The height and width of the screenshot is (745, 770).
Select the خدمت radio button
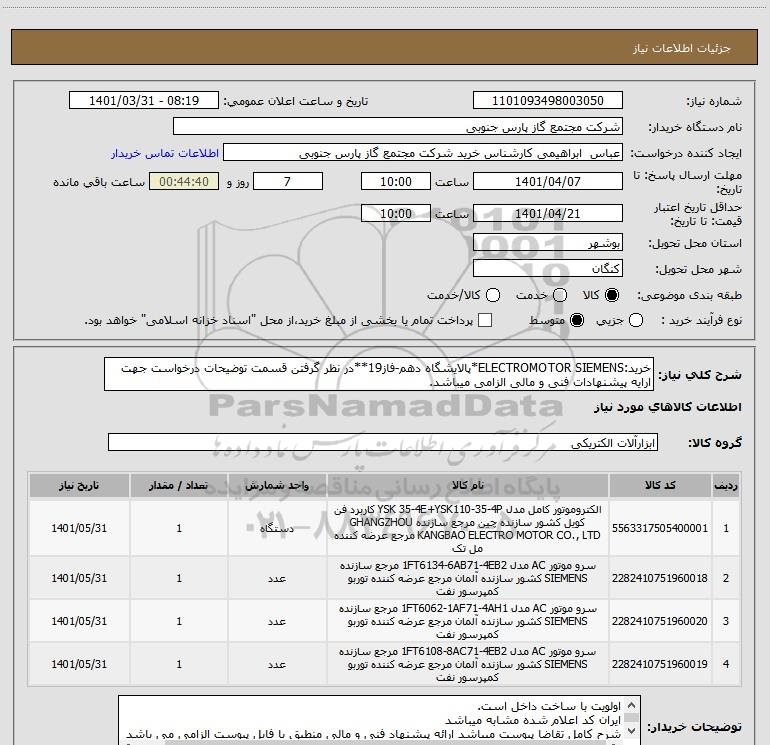[x=560, y=295]
